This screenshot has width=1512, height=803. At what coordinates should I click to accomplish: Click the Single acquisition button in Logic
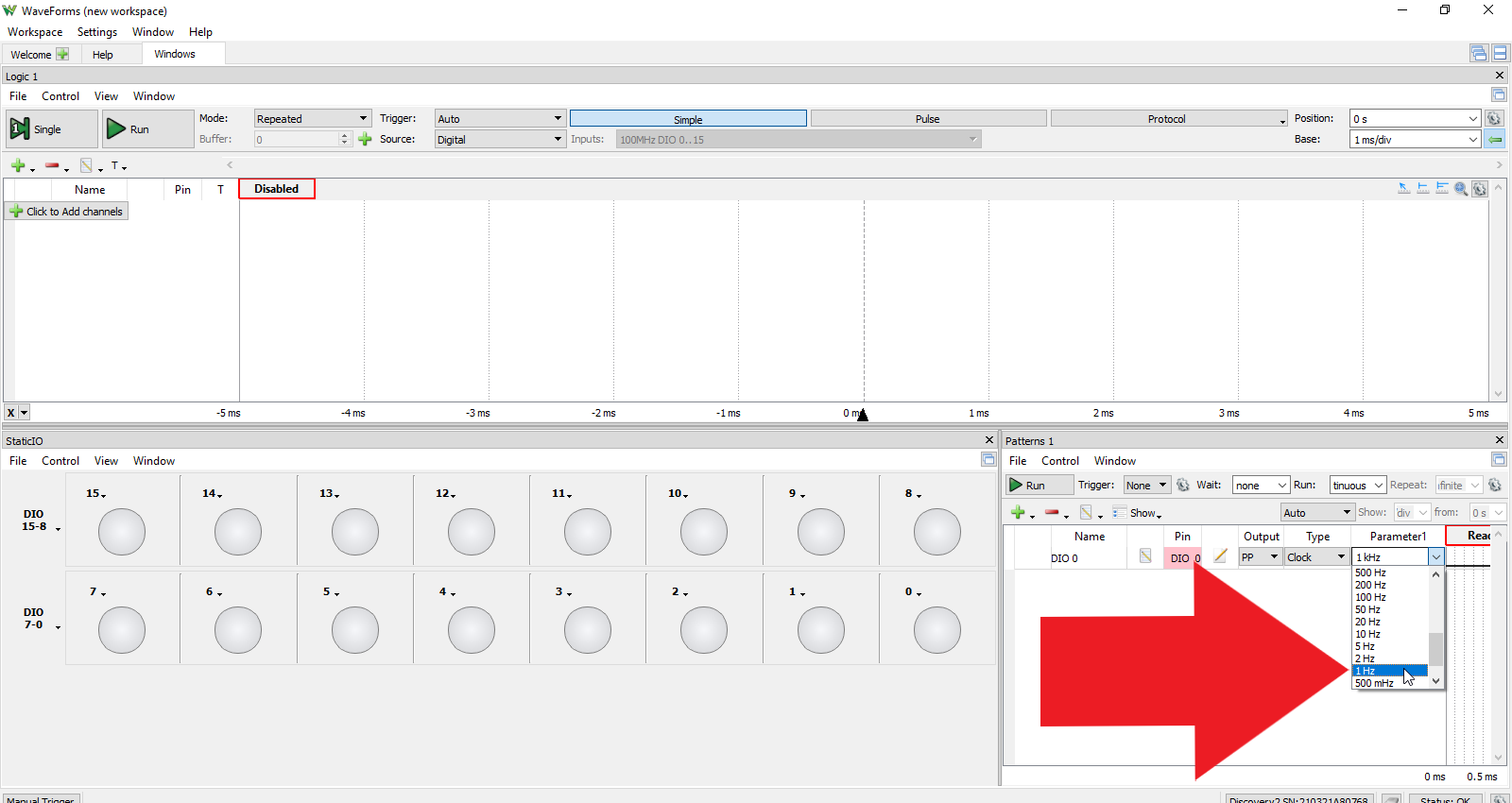click(51, 129)
